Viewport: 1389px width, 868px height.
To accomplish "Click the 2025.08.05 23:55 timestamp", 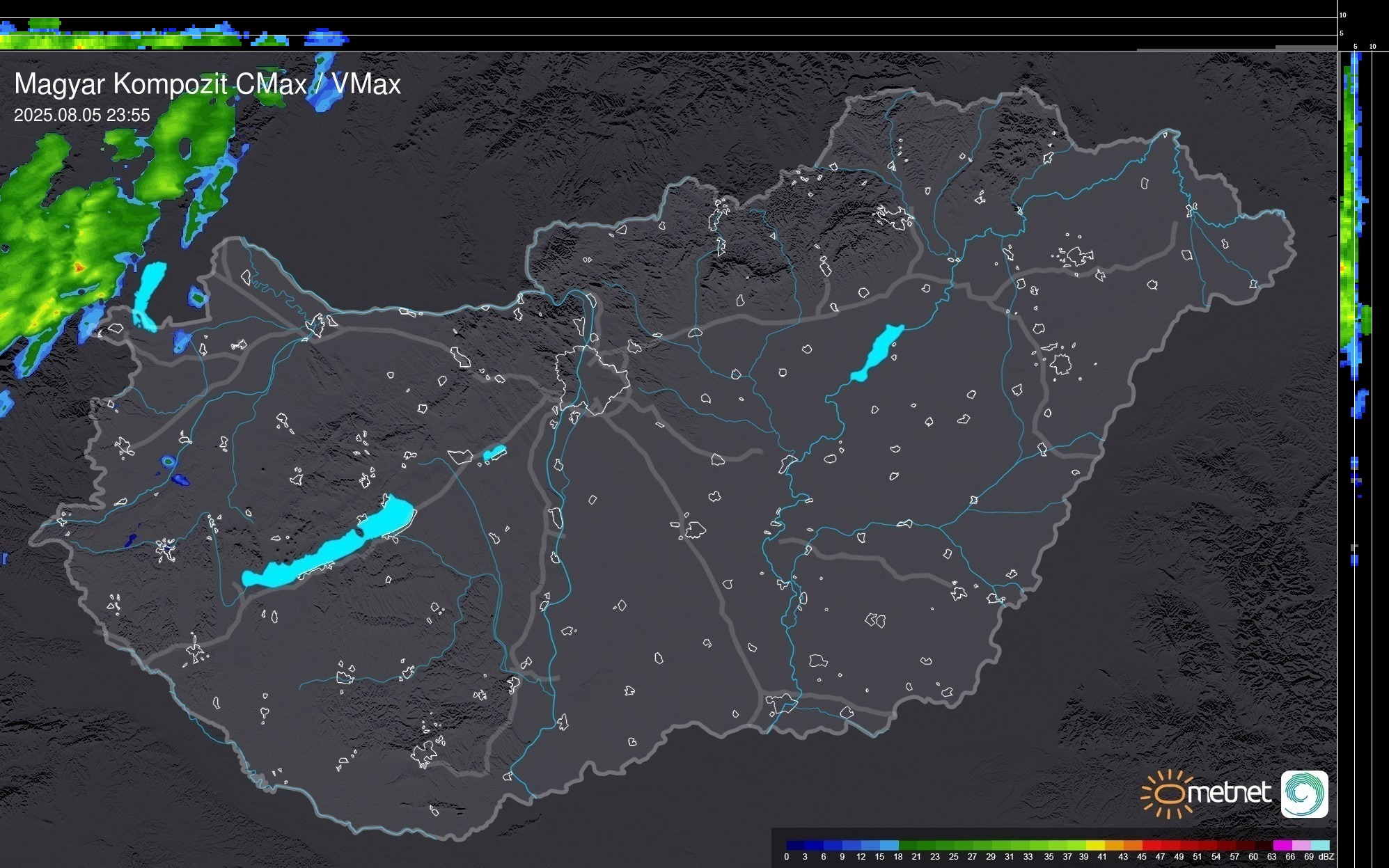I will point(82,116).
